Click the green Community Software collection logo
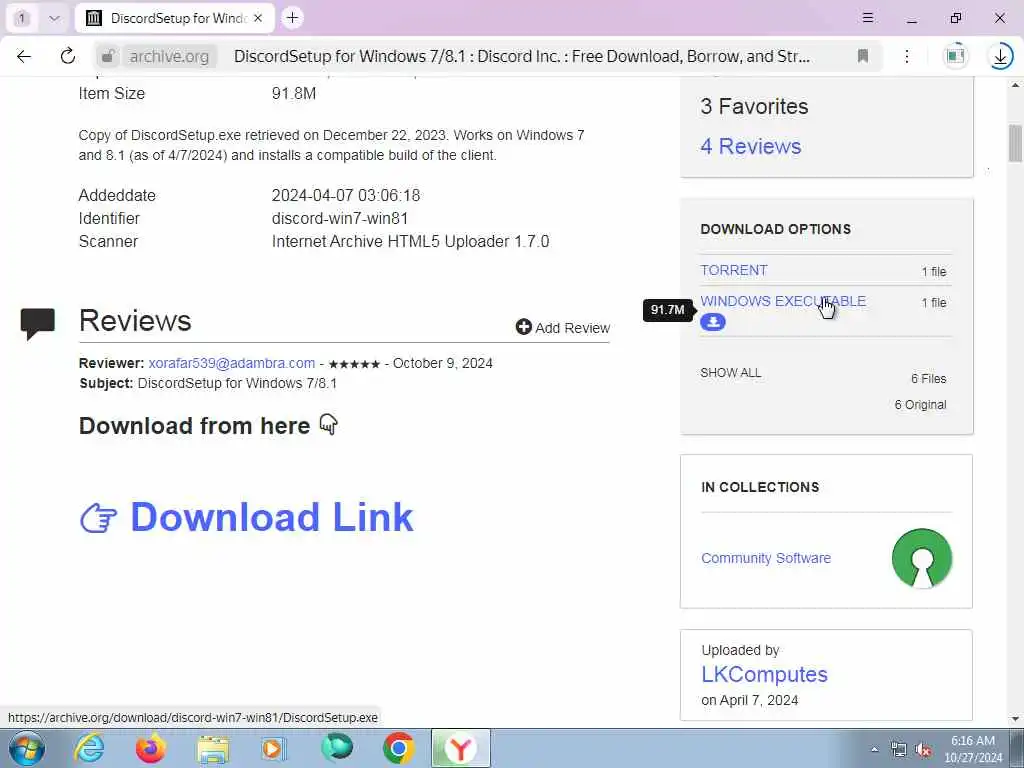This screenshot has height=768, width=1024. coord(921,558)
